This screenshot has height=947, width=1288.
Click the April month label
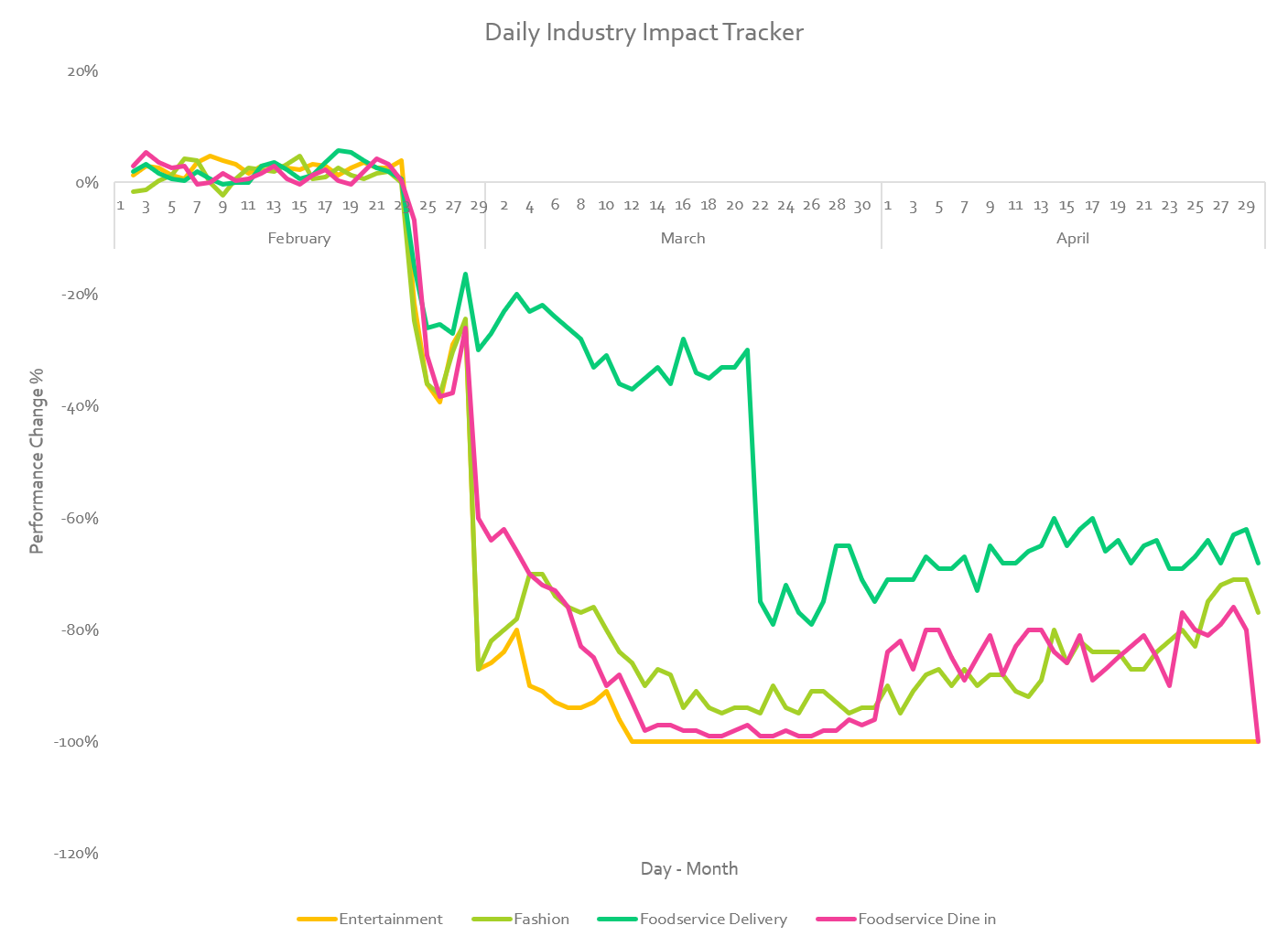point(1073,239)
